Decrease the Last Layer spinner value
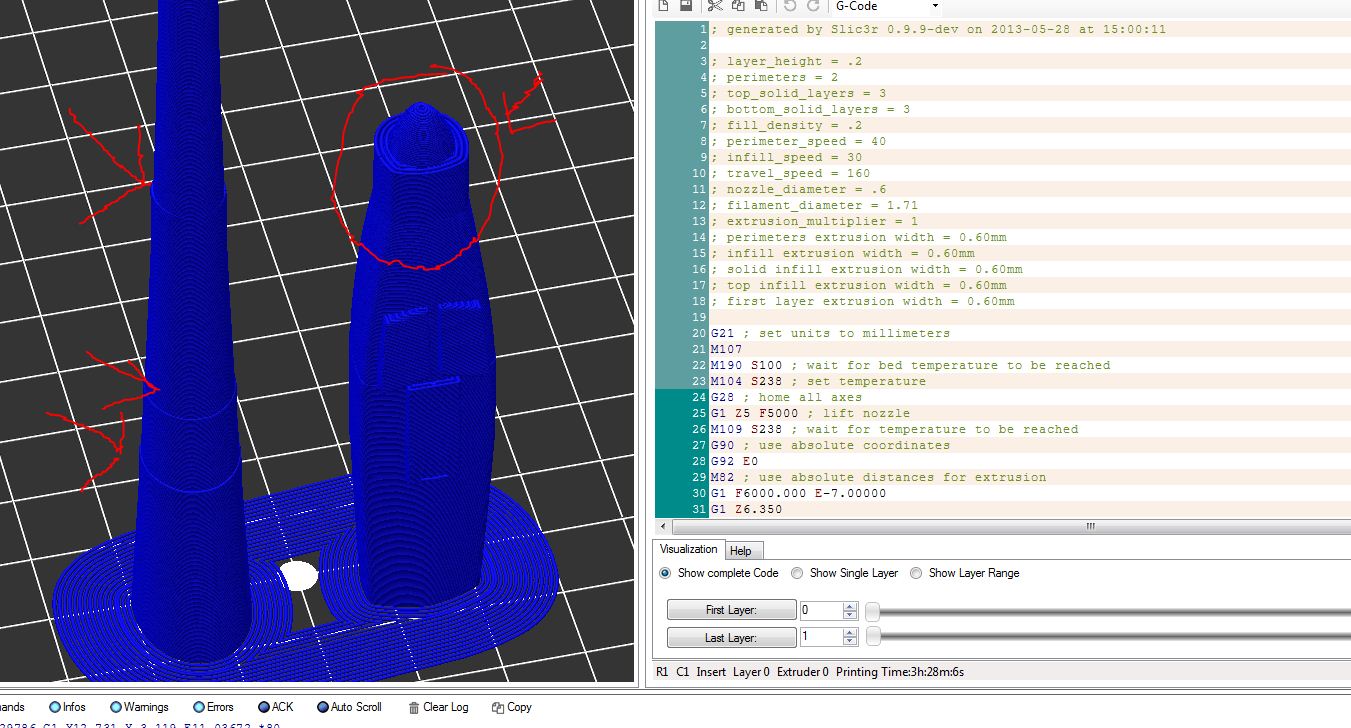This screenshot has width=1351, height=728. 850,642
